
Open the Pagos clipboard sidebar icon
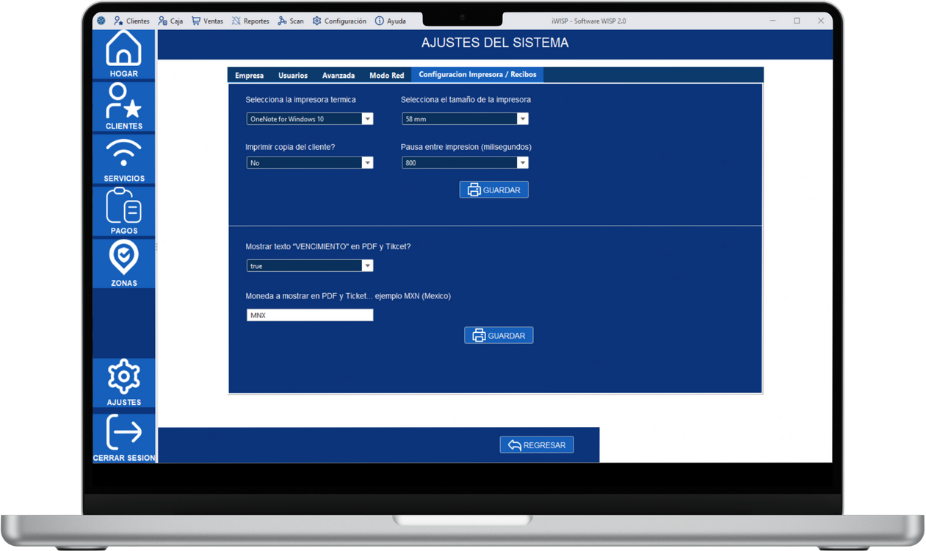click(124, 210)
